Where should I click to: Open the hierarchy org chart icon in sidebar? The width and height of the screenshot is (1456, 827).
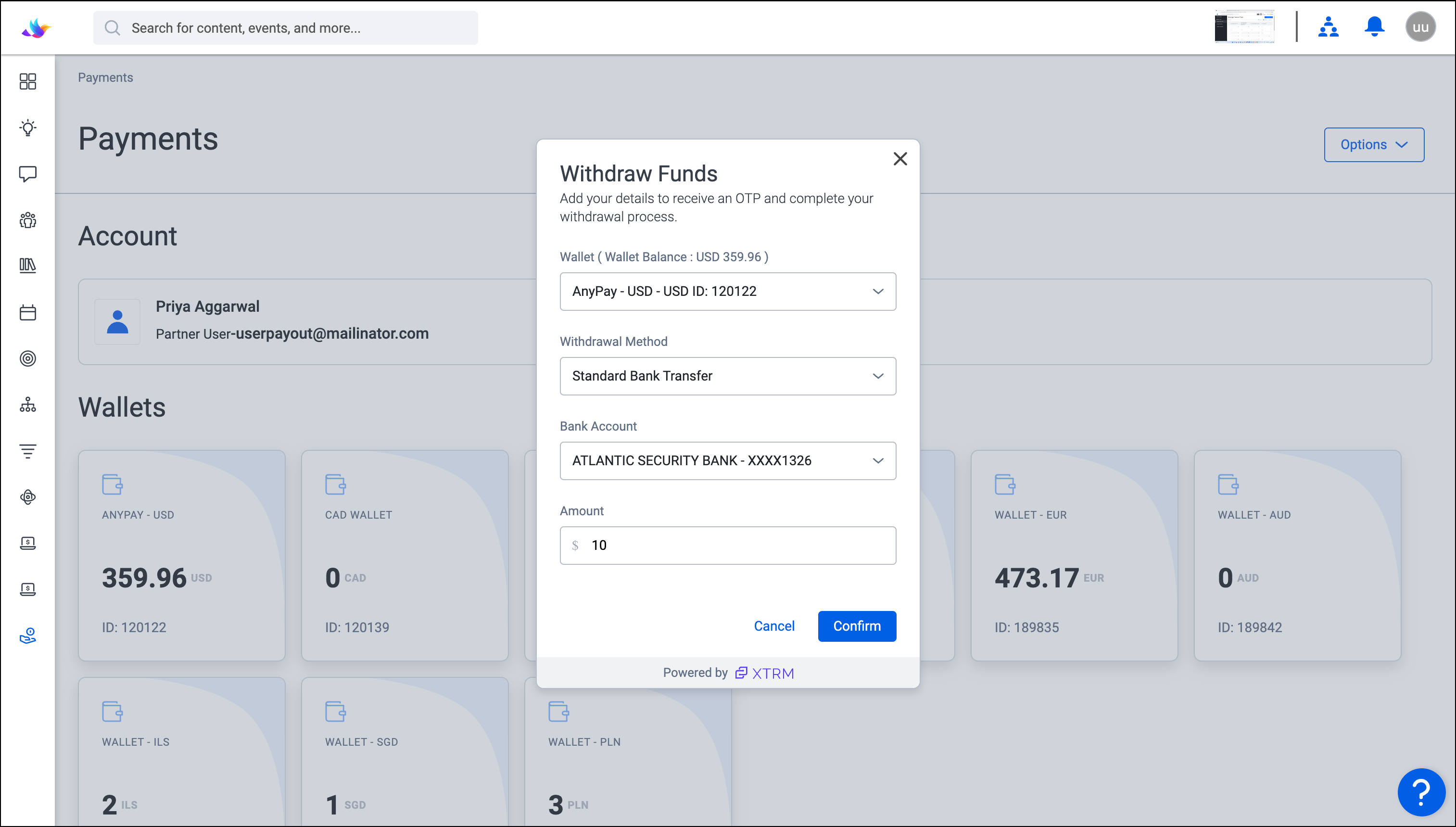(28, 405)
